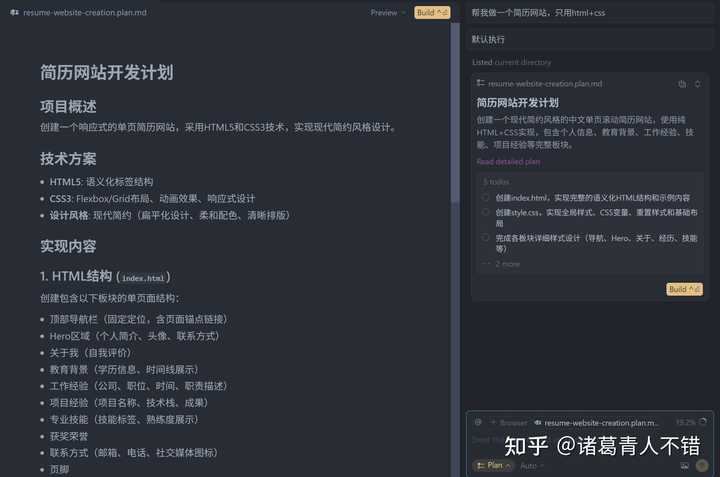The image size is (720, 477).
Task: Click the 关于我（自我评价）list item
Action: (x=90, y=353)
